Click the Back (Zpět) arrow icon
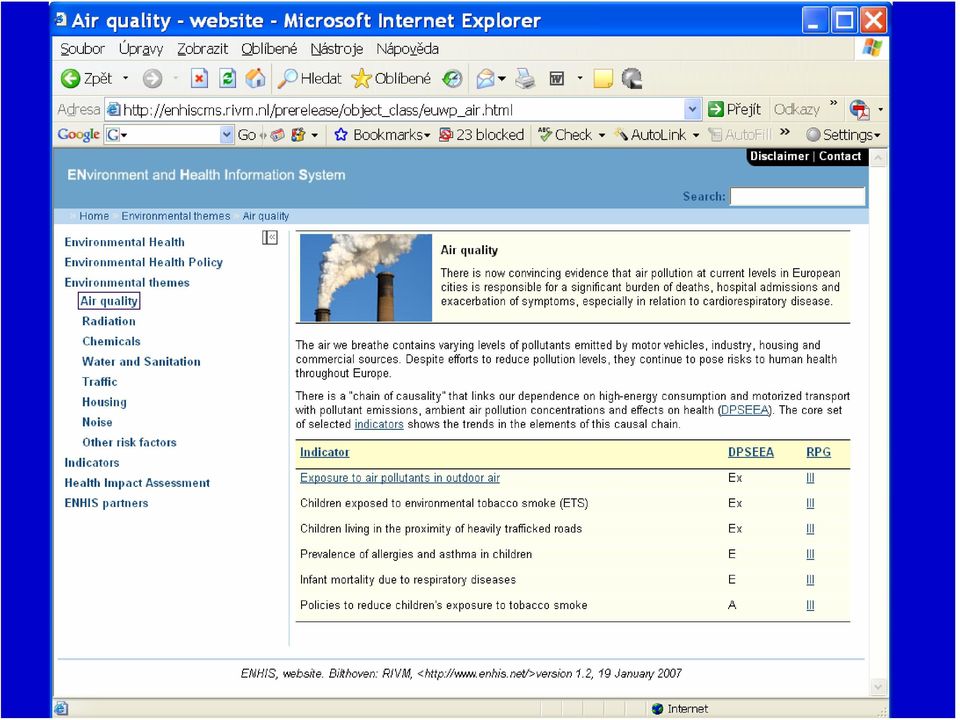 coord(70,78)
